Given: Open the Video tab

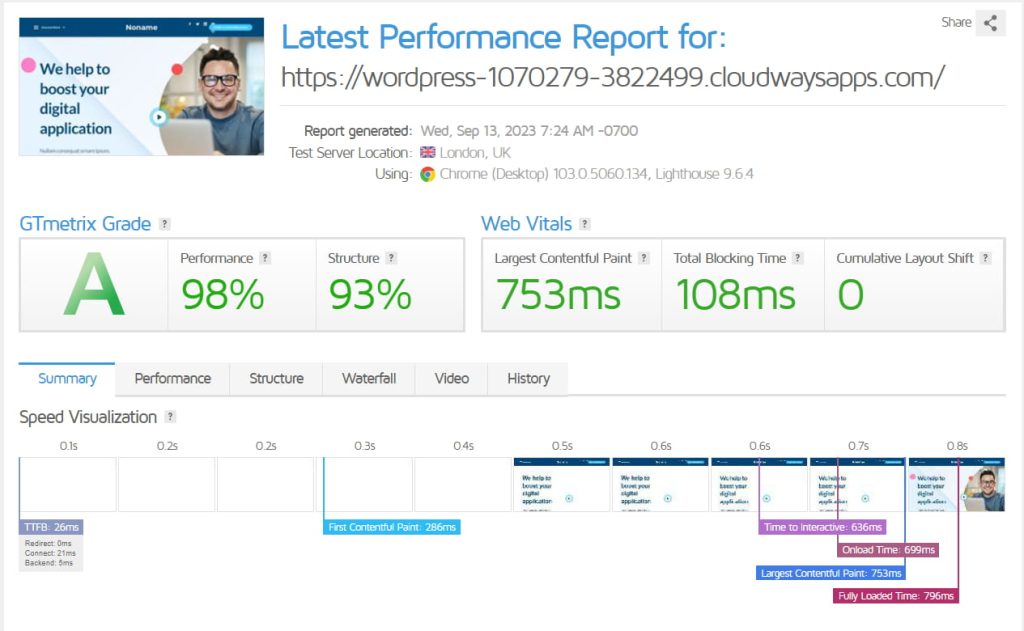Looking at the screenshot, I should coord(451,379).
